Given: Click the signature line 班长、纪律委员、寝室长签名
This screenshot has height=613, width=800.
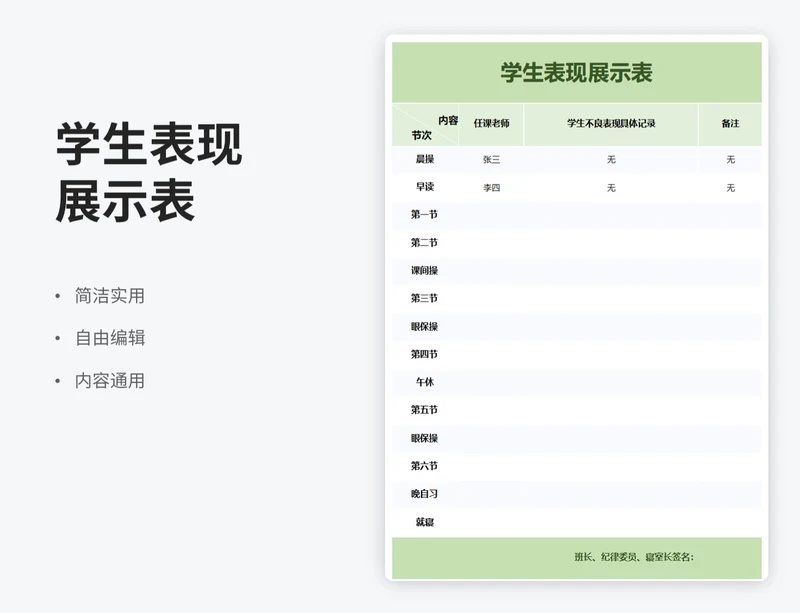Looking at the screenshot, I should click(x=634, y=557).
